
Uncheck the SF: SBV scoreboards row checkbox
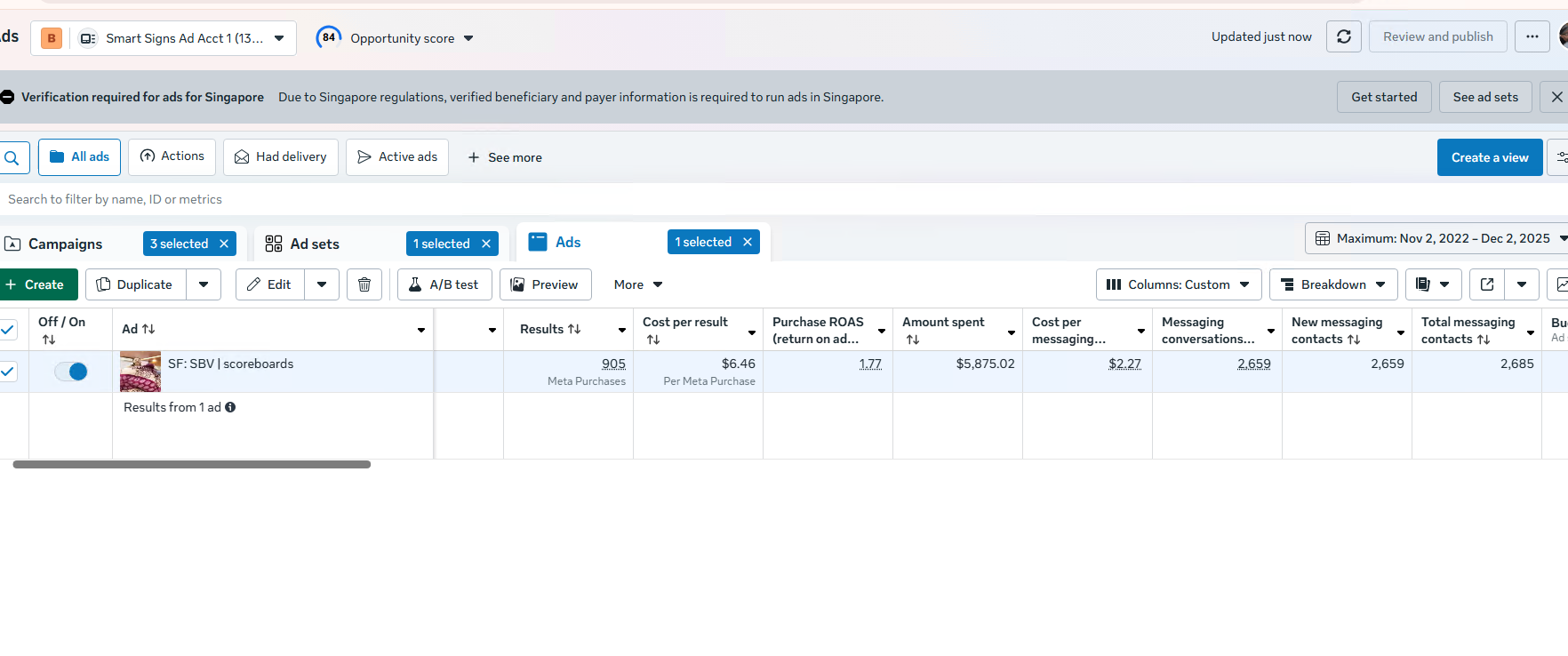(8, 372)
